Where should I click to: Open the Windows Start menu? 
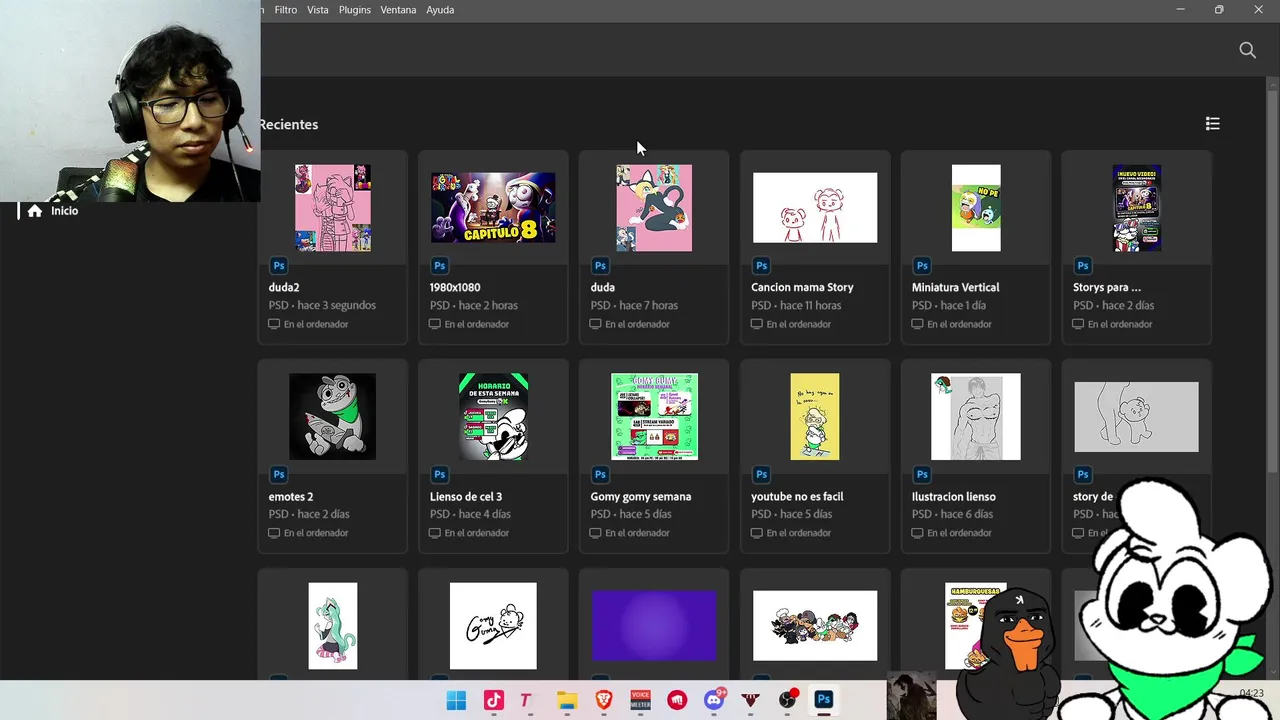(456, 700)
